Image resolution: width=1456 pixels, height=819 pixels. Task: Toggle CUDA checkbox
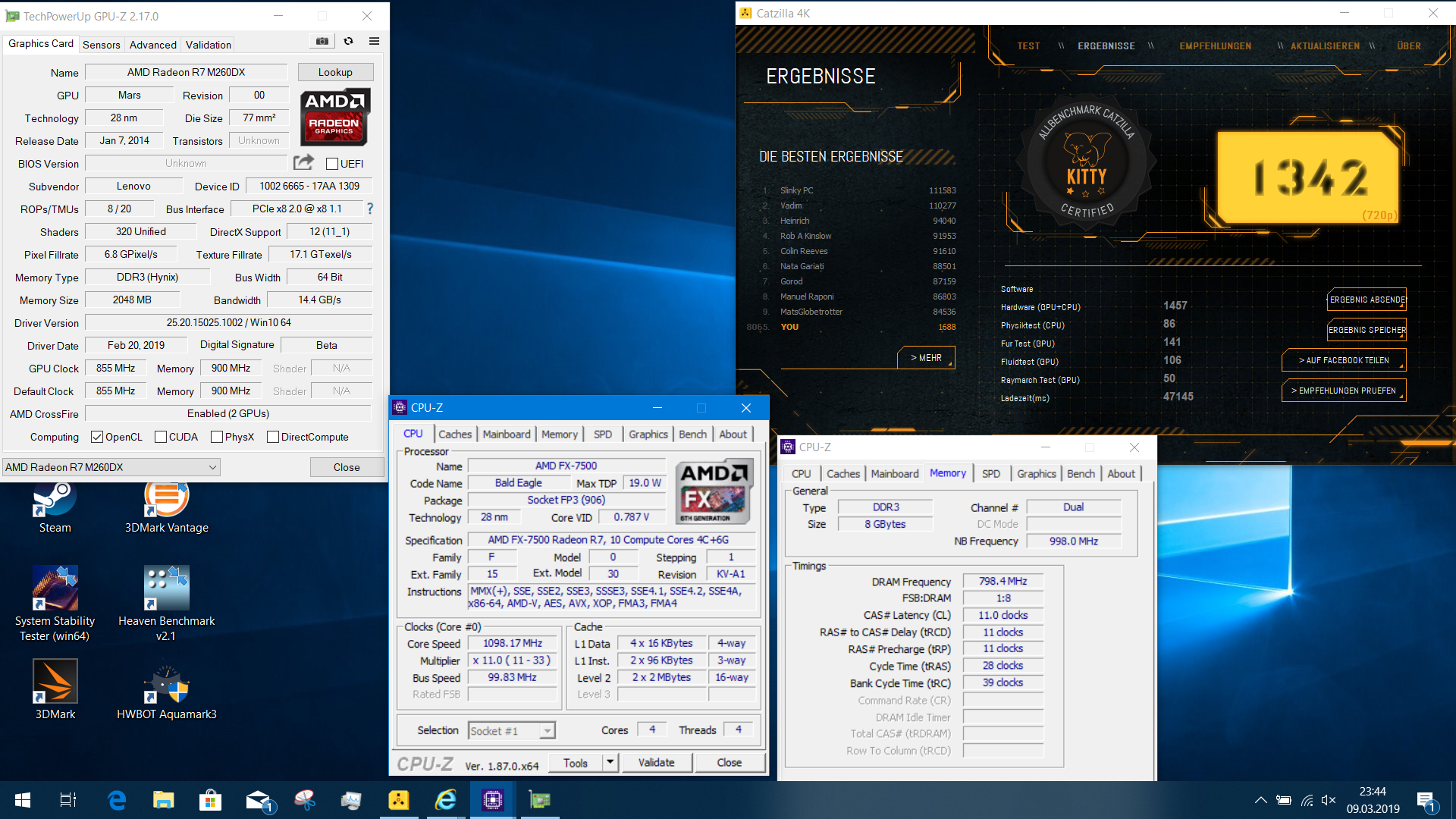click(160, 437)
